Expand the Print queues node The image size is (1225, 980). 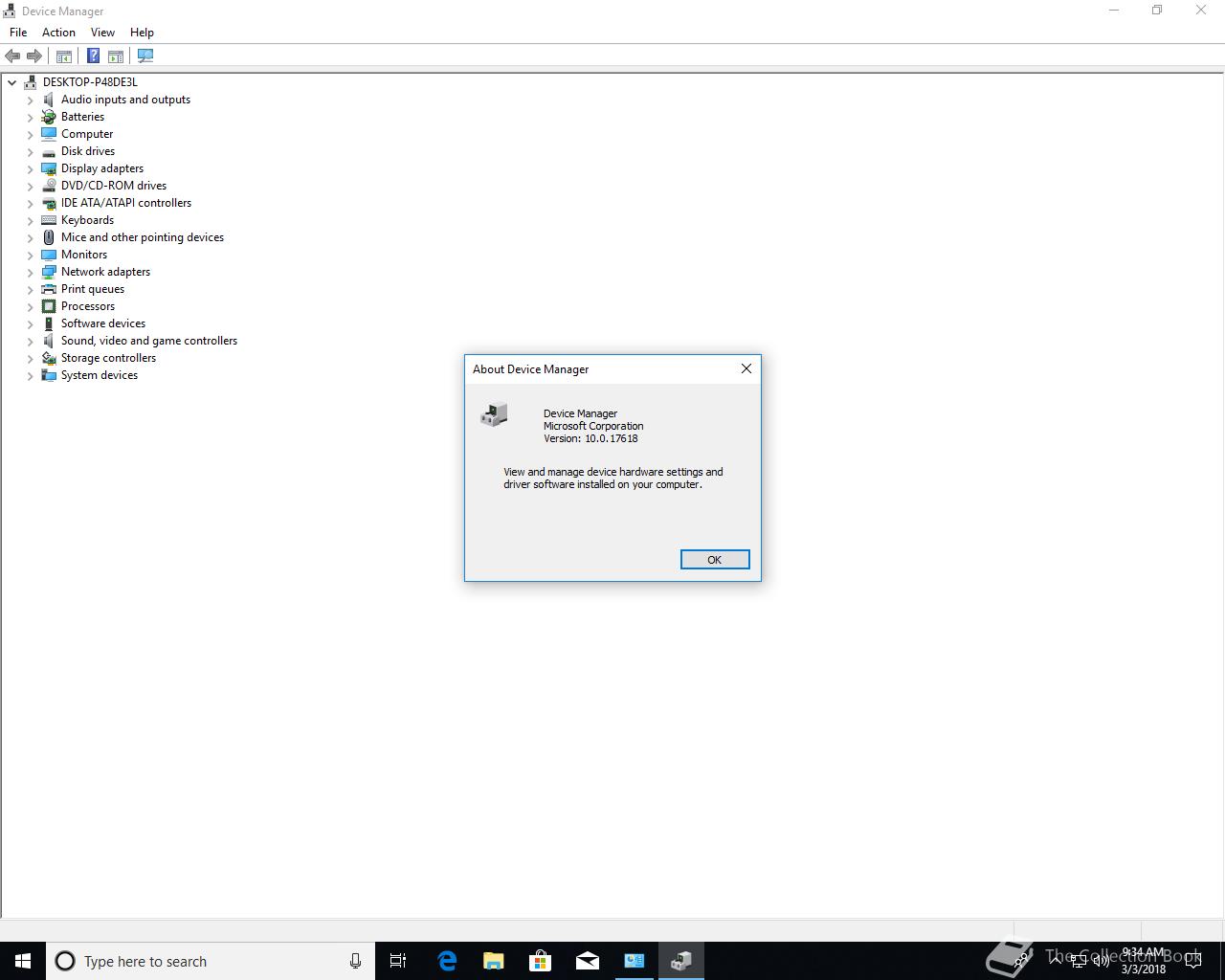coord(31,289)
